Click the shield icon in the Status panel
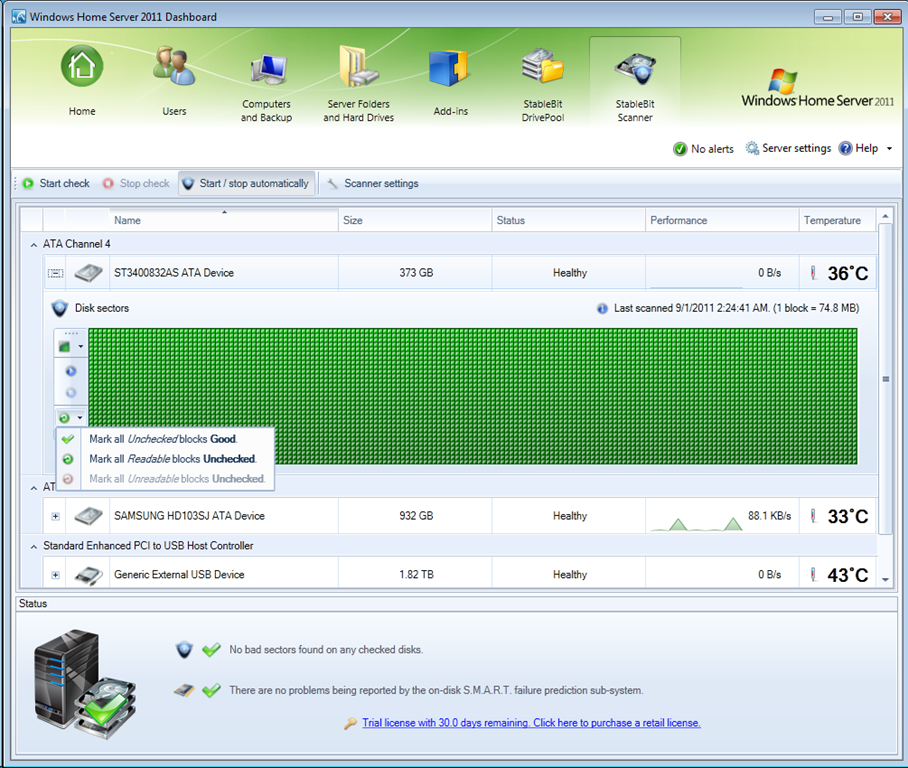The height and width of the screenshot is (768, 908). [184, 650]
